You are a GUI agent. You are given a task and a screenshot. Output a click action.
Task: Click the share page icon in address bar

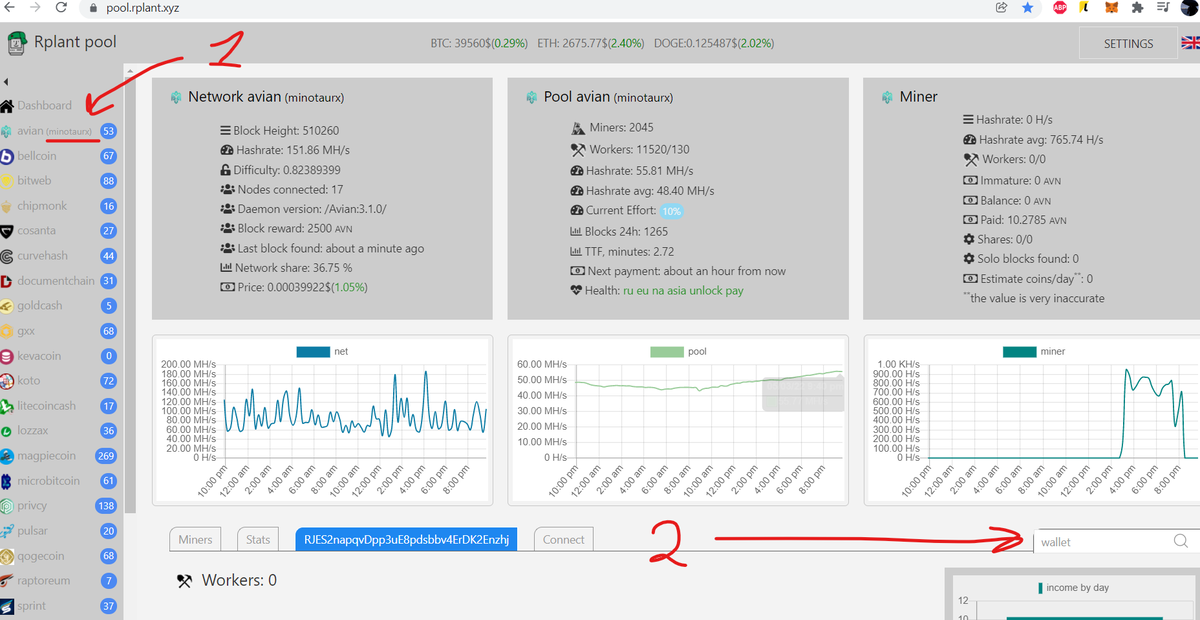pos(1001,8)
